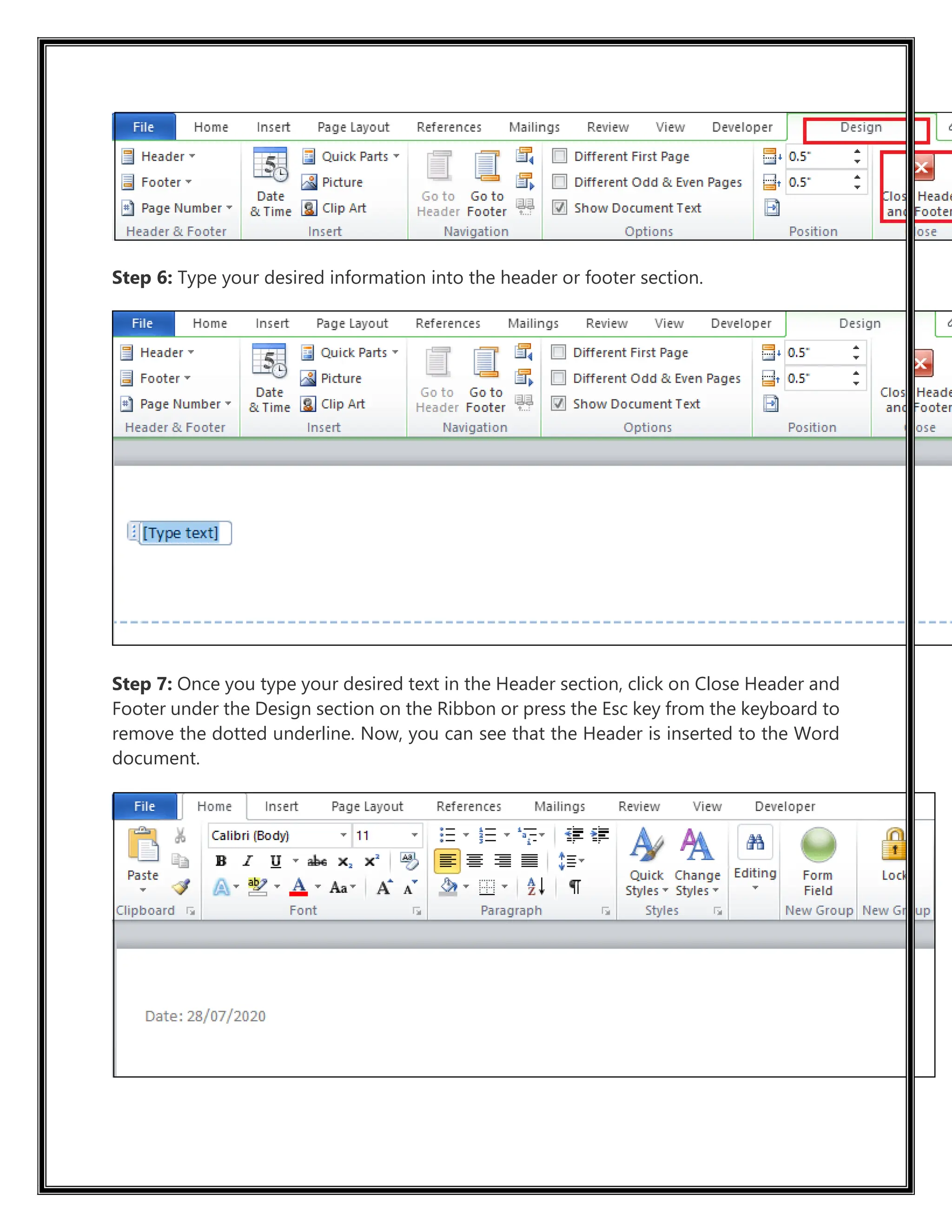Apply strikethrough using the abc icon
This screenshot has width=952, height=1232.
pyautogui.click(x=317, y=861)
